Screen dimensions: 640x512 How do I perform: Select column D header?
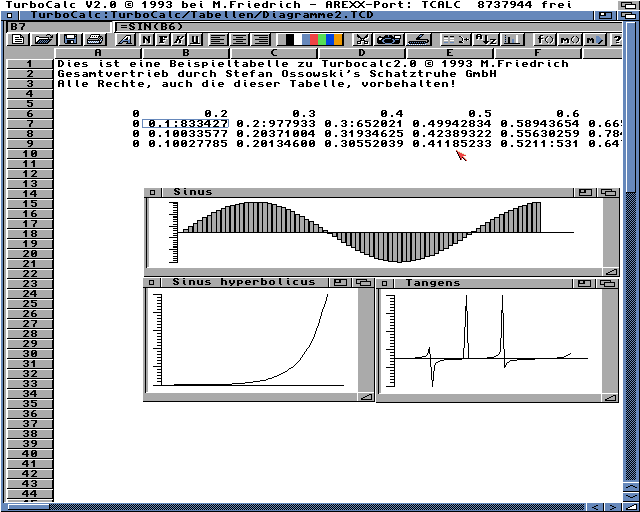(362, 53)
